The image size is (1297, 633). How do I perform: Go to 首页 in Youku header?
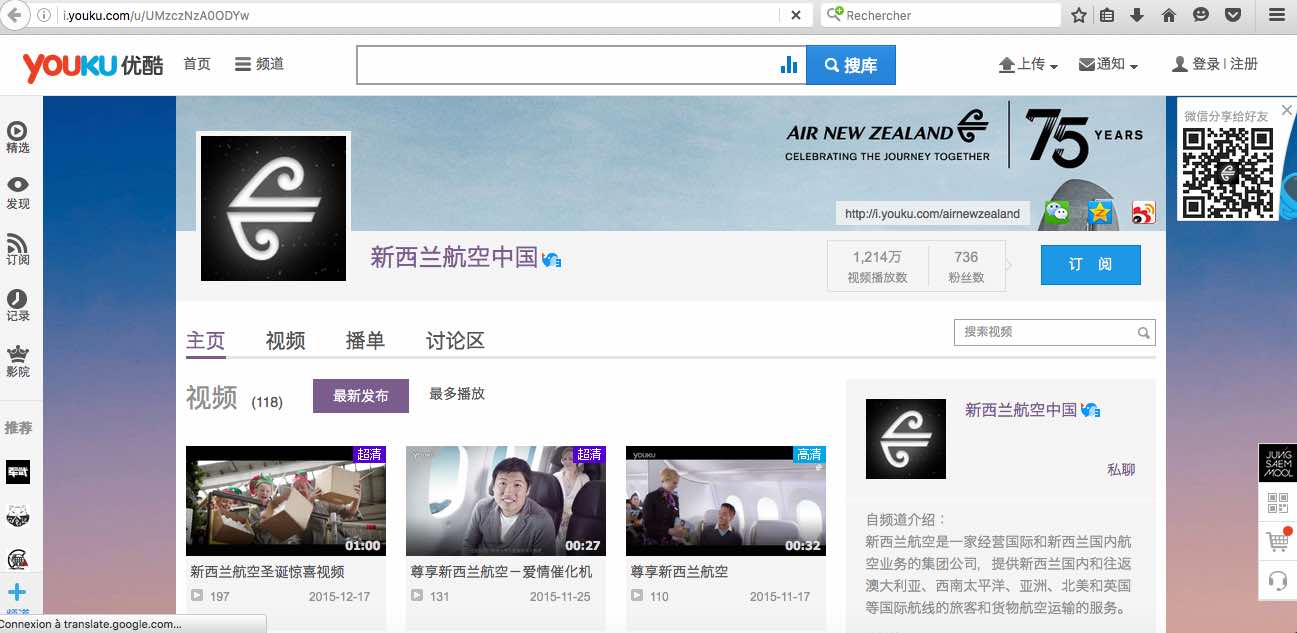tap(197, 64)
